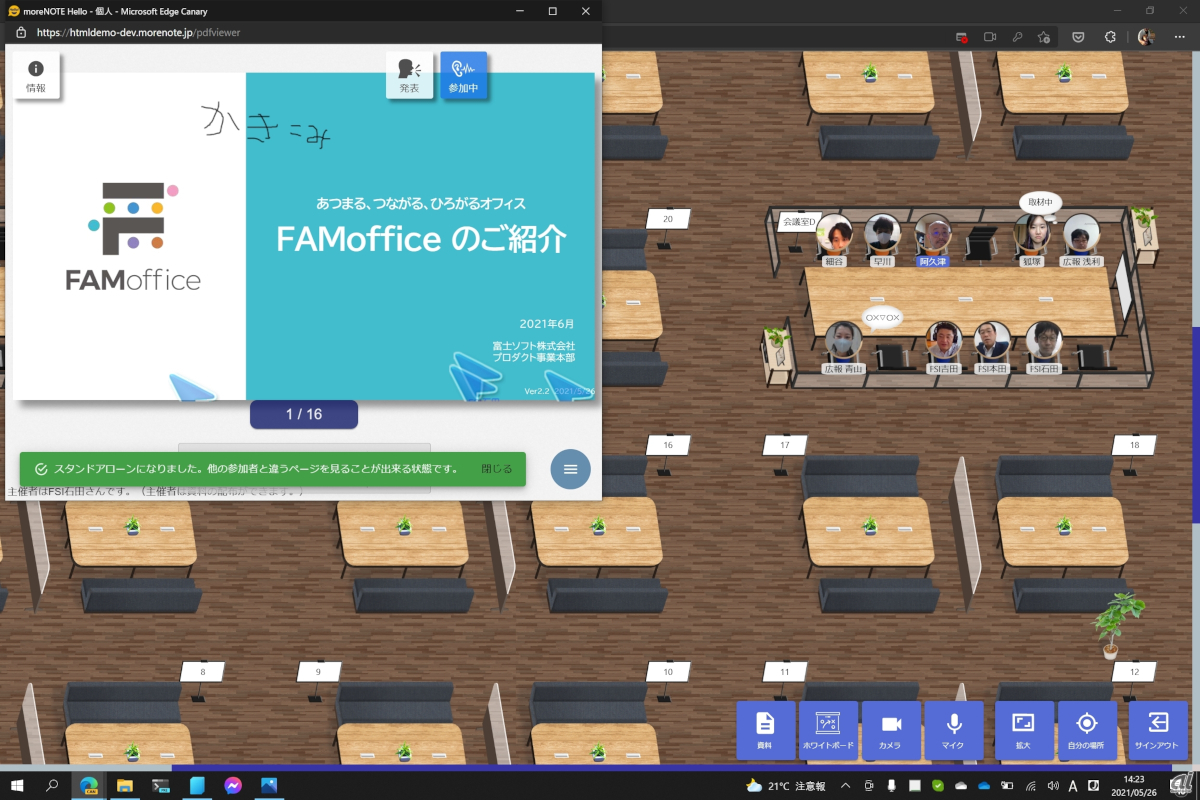This screenshot has height=800, width=1200.
Task: Open the weather widget showing 21°C
Action: [786, 786]
